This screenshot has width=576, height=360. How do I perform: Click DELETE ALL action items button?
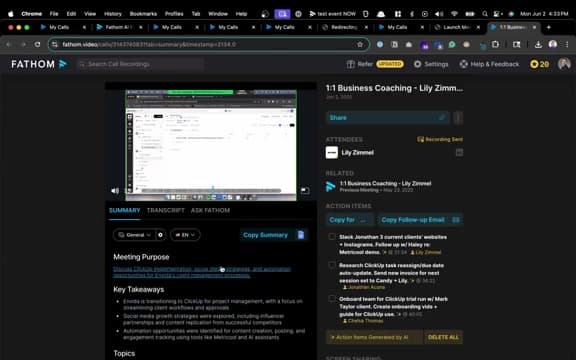[x=443, y=337]
